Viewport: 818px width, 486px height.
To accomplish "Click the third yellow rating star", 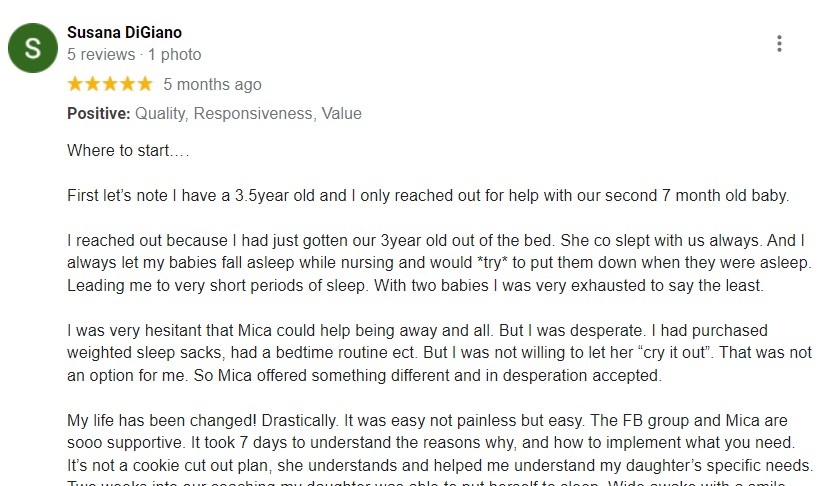I will (110, 84).
